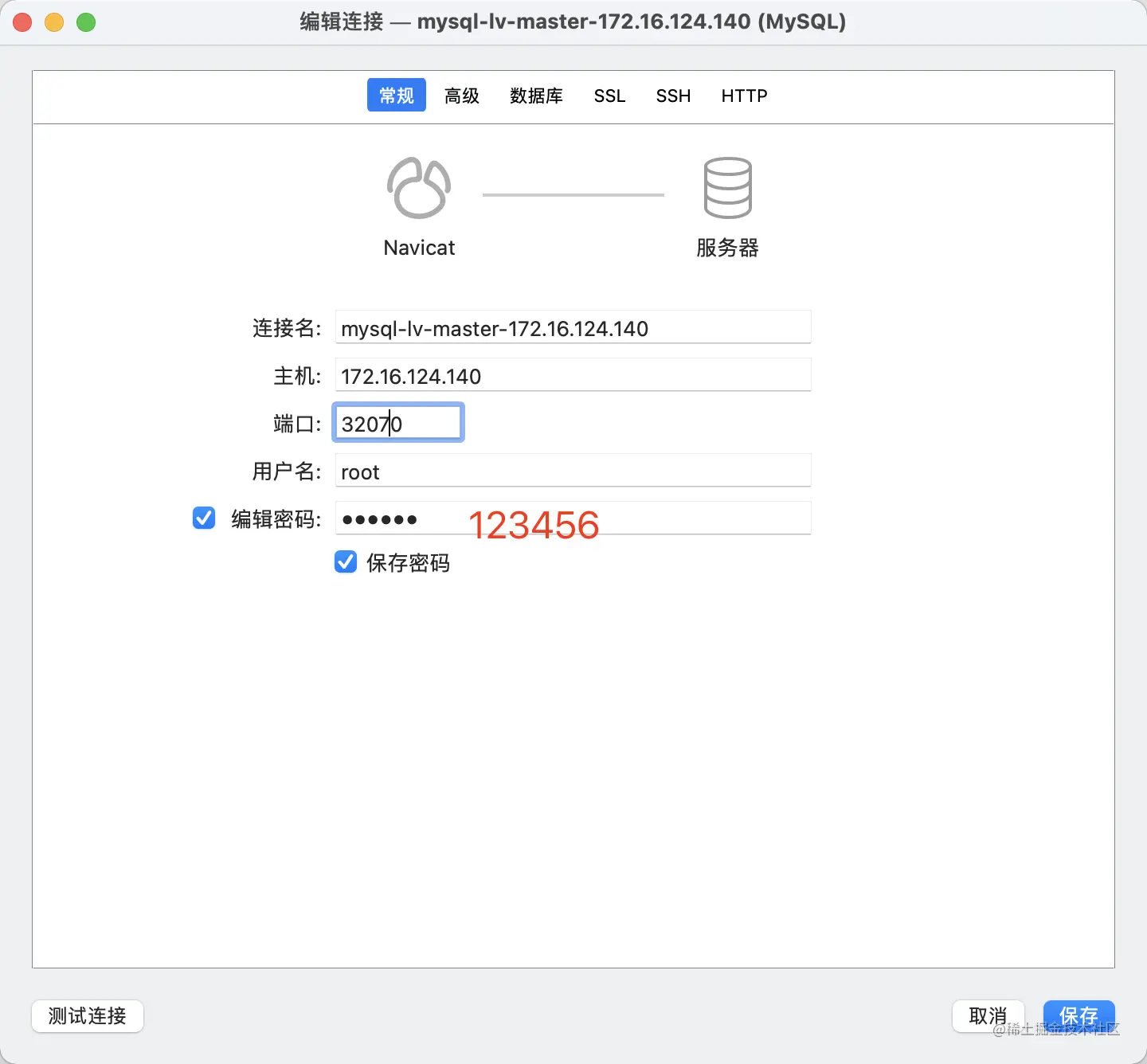
Task: Minimize window with yellow button
Action: (54, 22)
